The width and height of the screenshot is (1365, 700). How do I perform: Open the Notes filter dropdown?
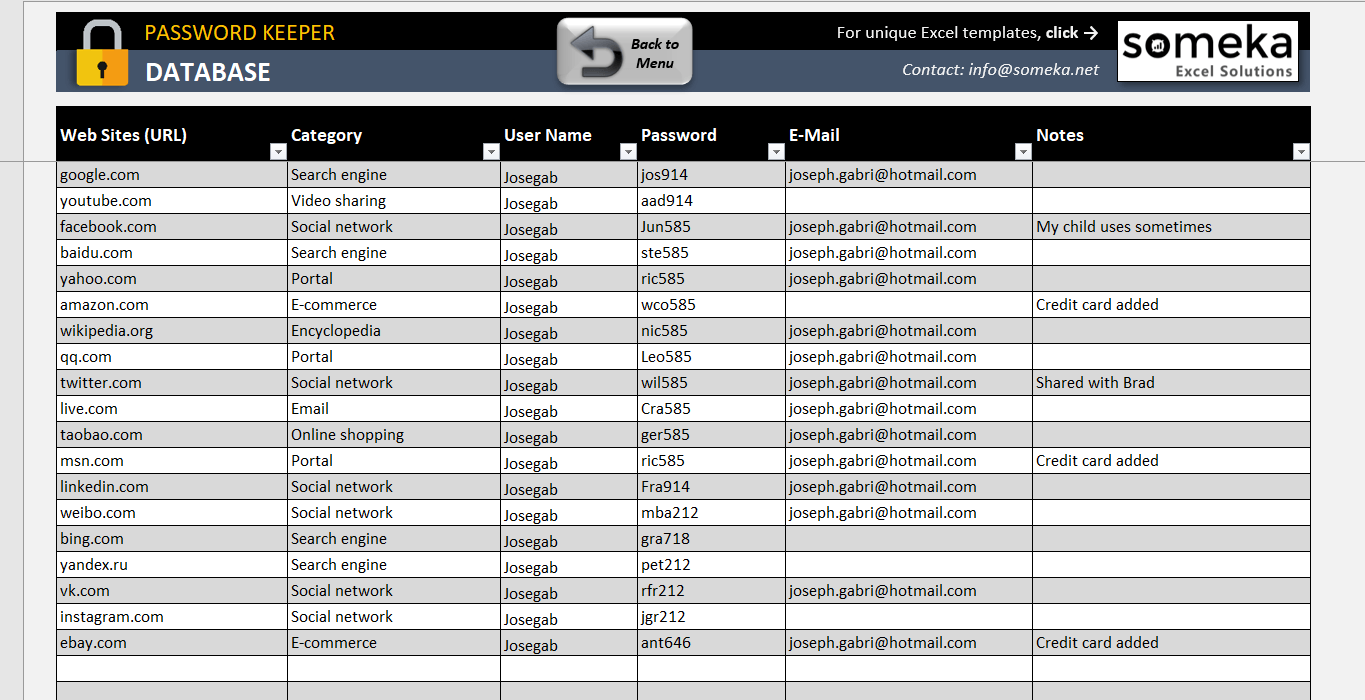point(1301,151)
